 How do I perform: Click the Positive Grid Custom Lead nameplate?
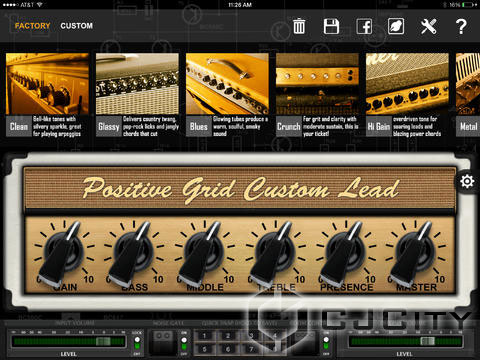[x=240, y=189]
